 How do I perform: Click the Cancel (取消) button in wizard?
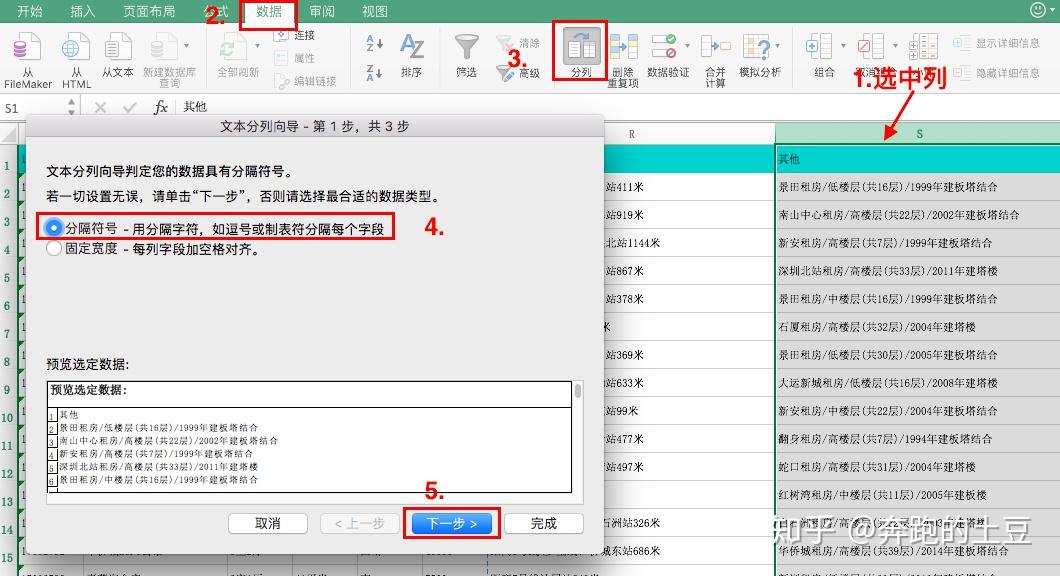(268, 523)
